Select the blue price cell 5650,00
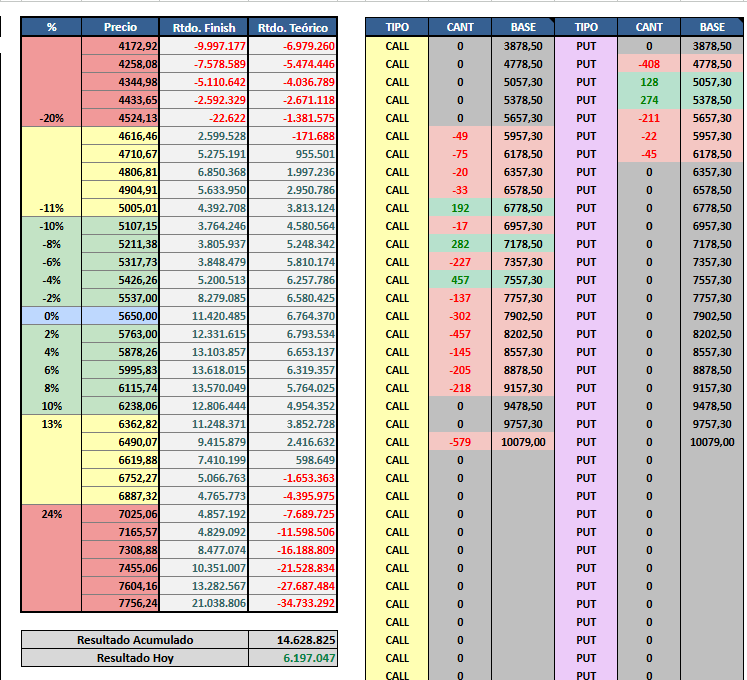Screen dimensions: 747x680 [120, 316]
